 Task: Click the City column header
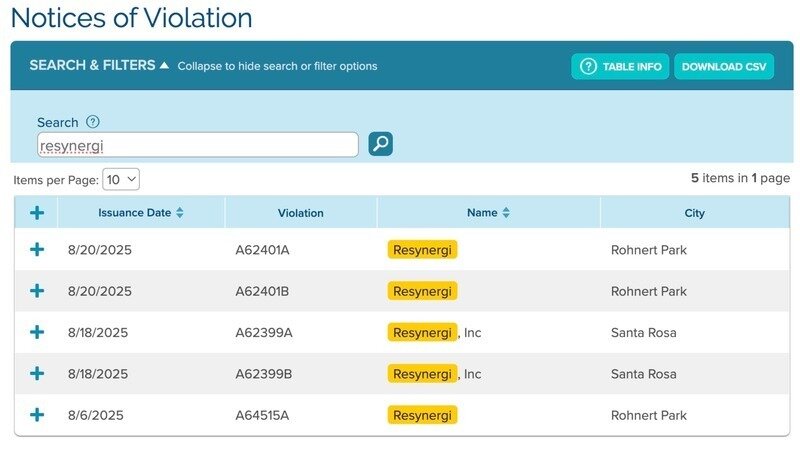click(x=694, y=213)
